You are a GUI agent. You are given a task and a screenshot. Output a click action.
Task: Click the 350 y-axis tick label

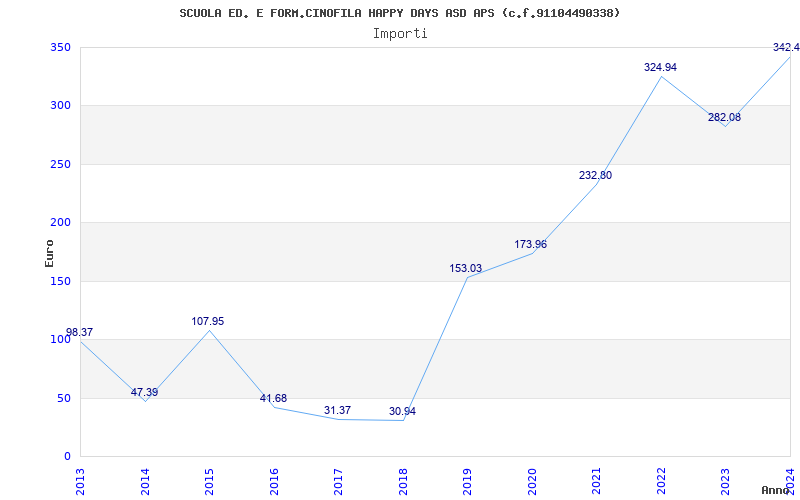coord(60,47)
